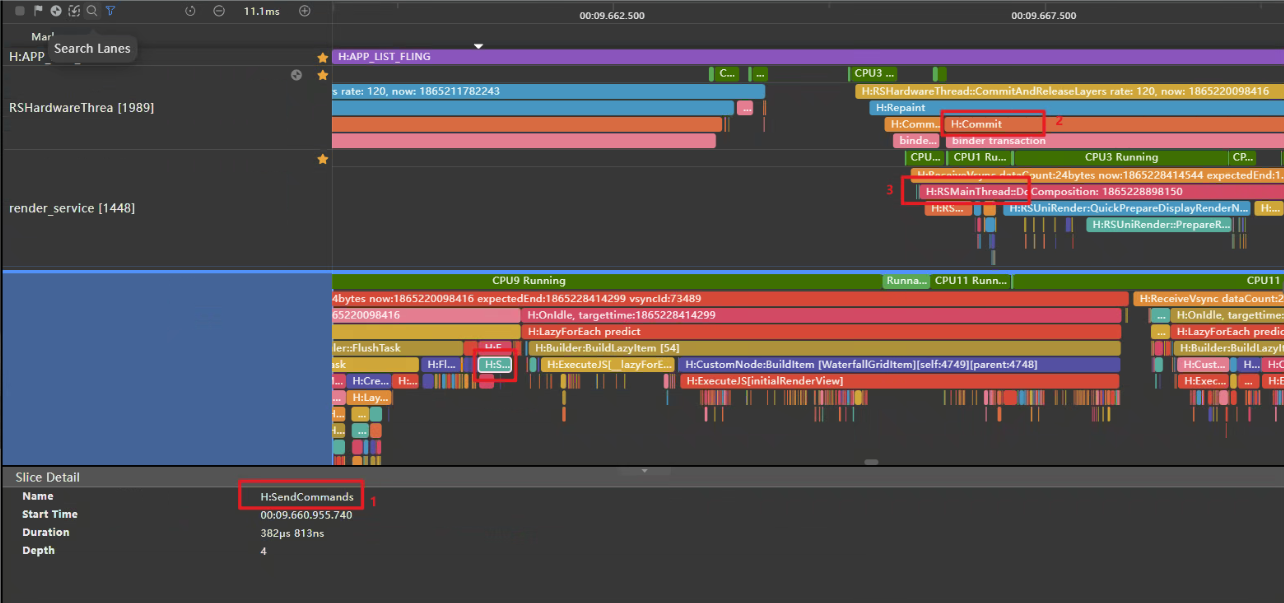Click the reset zoom circular icon
This screenshot has height=603, width=1284.
(190, 11)
